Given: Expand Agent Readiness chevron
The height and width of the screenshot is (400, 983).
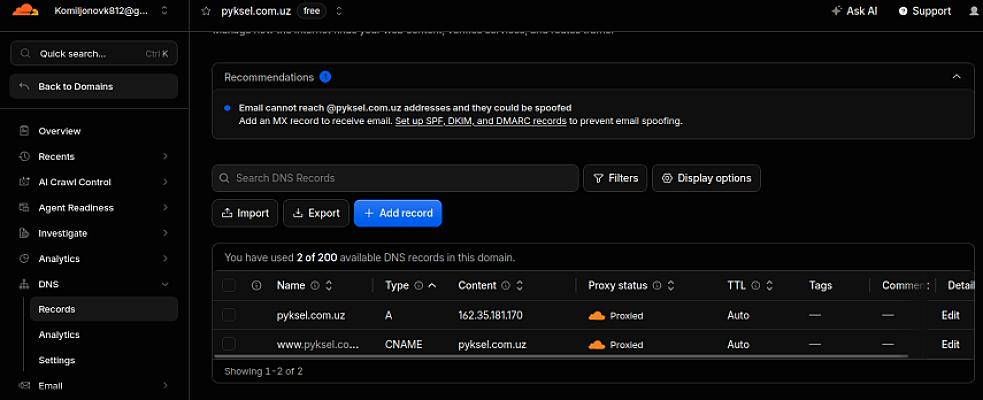Looking at the screenshot, I should tap(165, 208).
